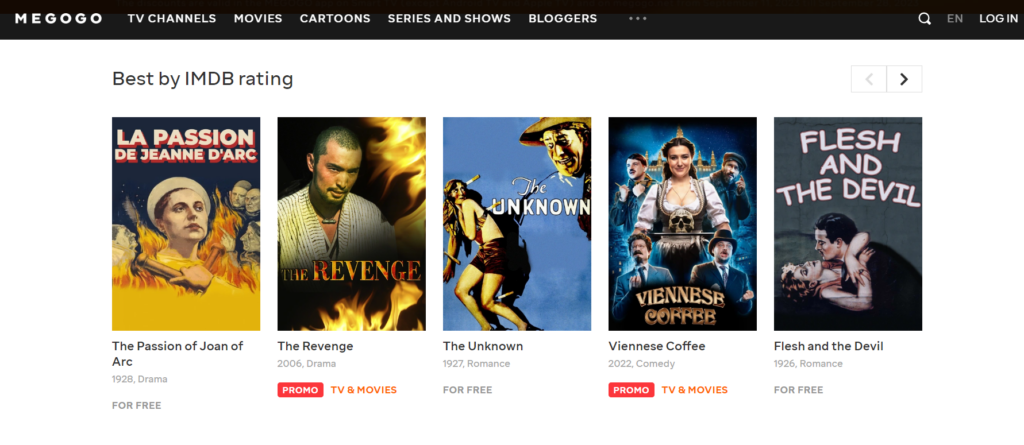Switch the EN language selector
The width and height of the screenshot is (1024, 445).
click(x=955, y=18)
